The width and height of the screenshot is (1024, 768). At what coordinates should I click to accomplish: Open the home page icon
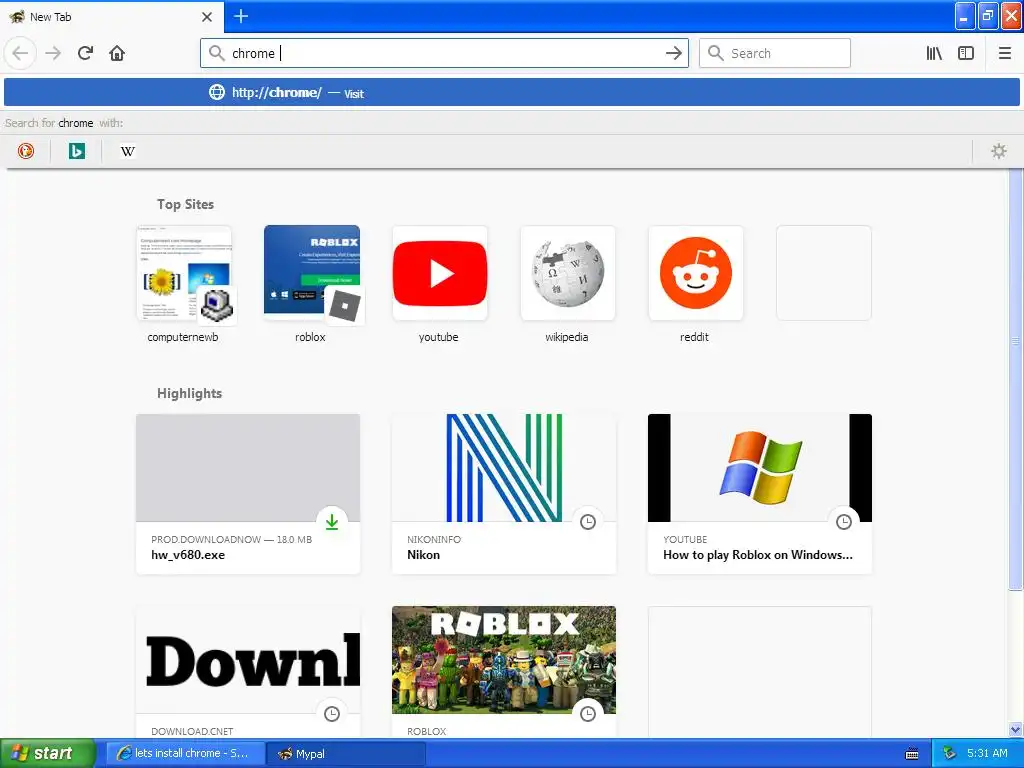pos(117,53)
